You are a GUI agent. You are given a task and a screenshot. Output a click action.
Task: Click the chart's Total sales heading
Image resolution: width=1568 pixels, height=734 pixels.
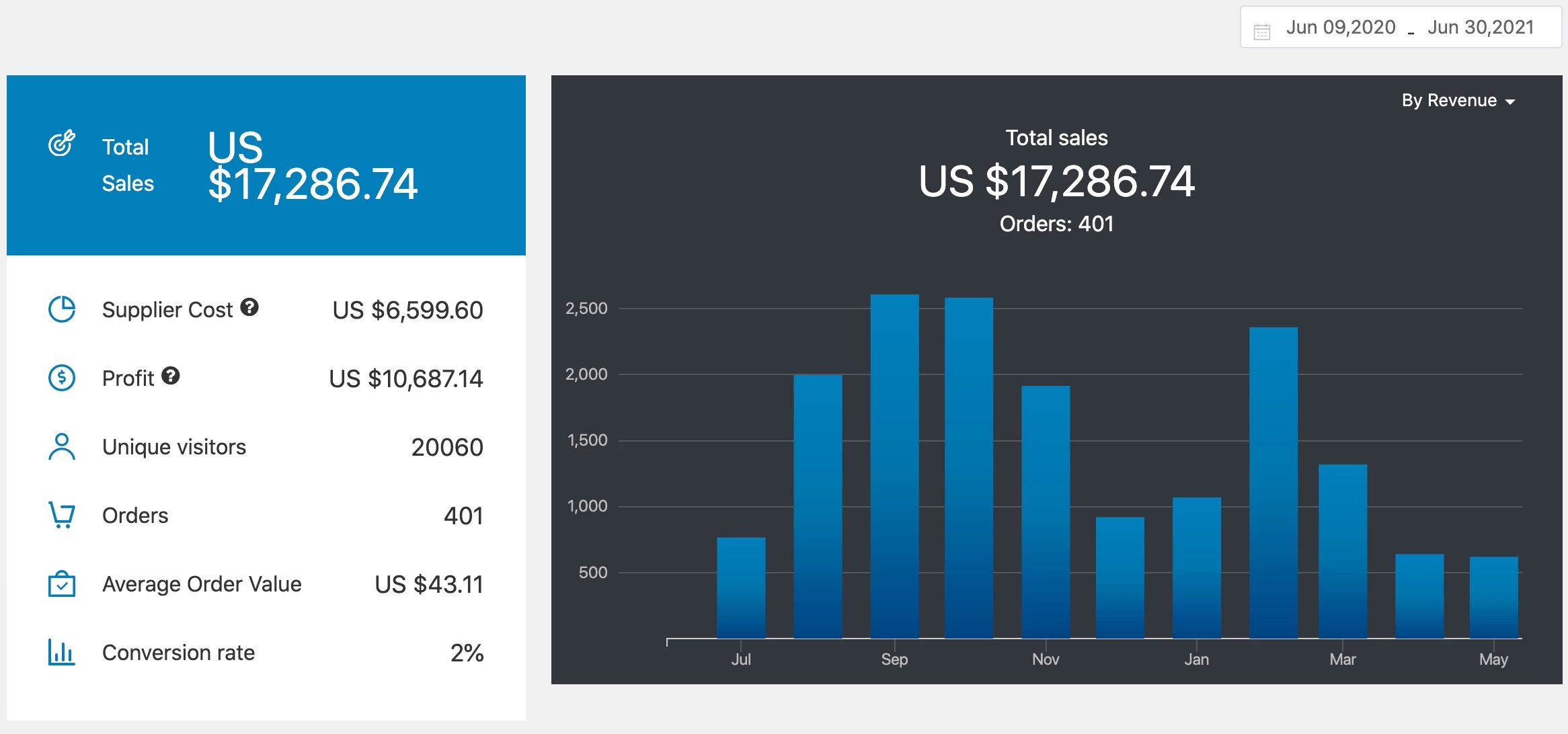[x=1056, y=138]
